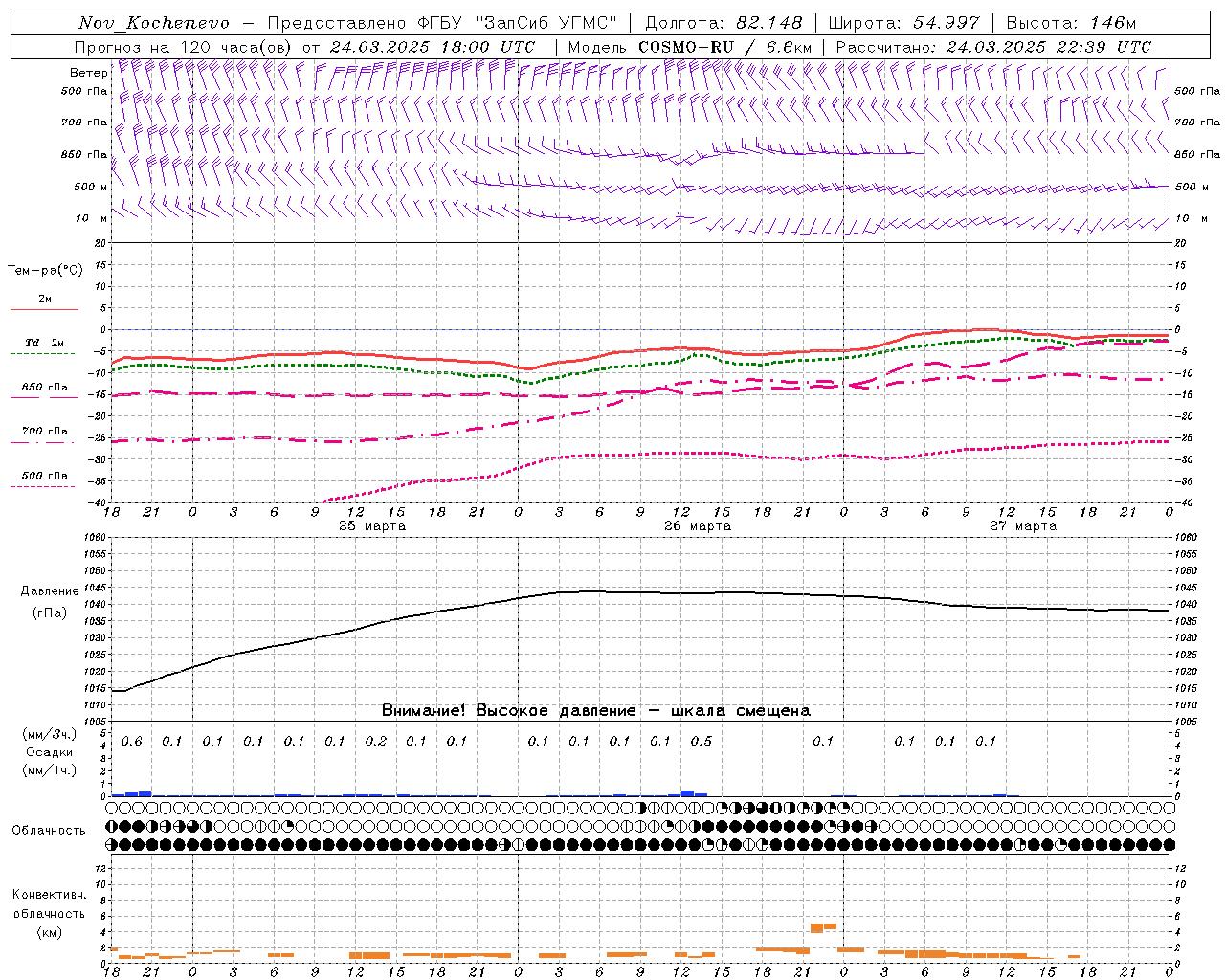Select the 25 марта date label
This screenshot has height=980, width=1225.
(372, 526)
